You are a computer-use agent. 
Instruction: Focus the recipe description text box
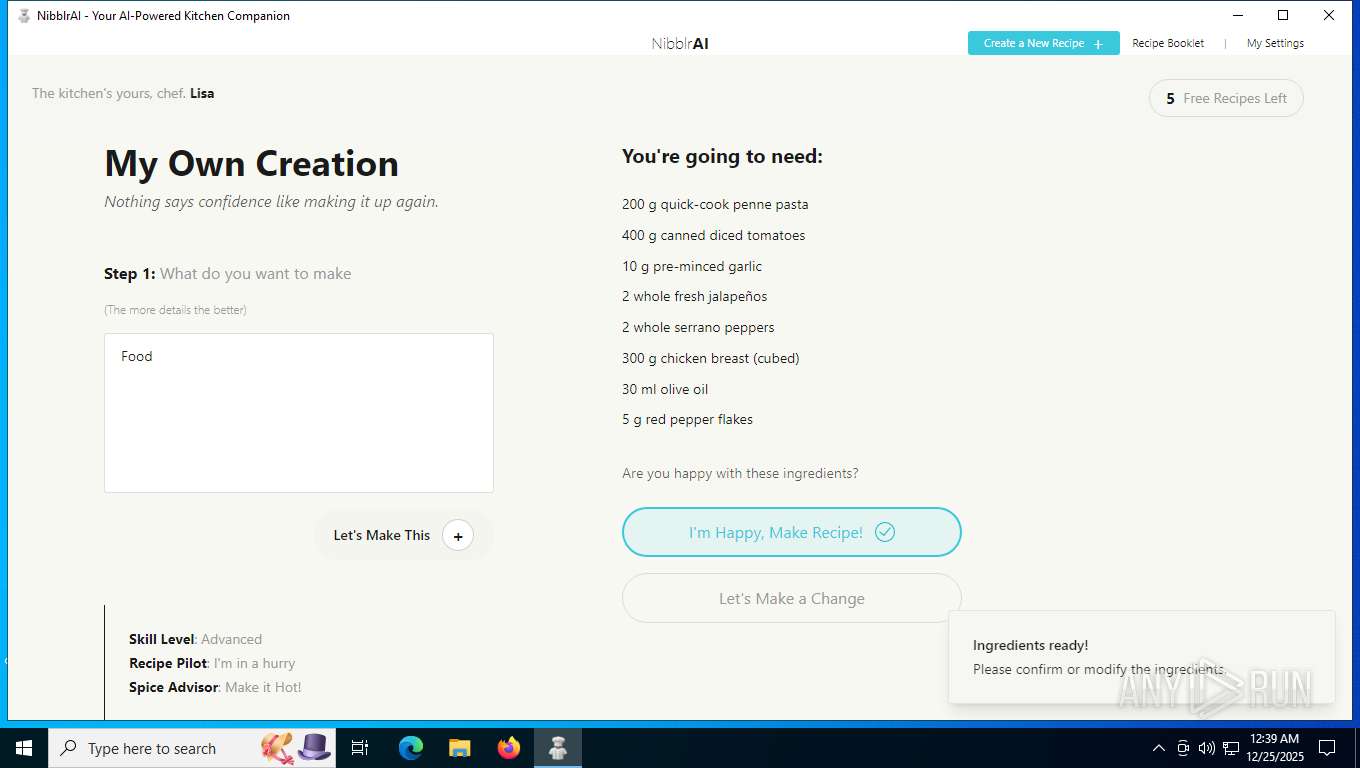coord(299,413)
